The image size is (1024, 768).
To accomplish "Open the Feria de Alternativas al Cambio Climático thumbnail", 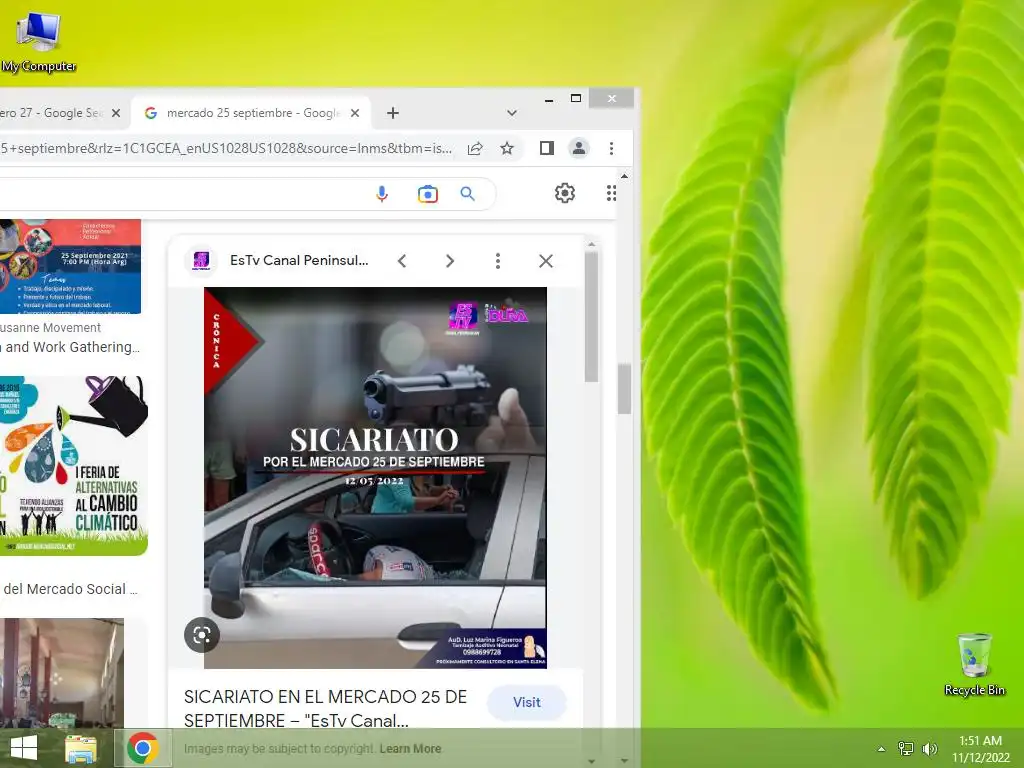I will point(74,466).
